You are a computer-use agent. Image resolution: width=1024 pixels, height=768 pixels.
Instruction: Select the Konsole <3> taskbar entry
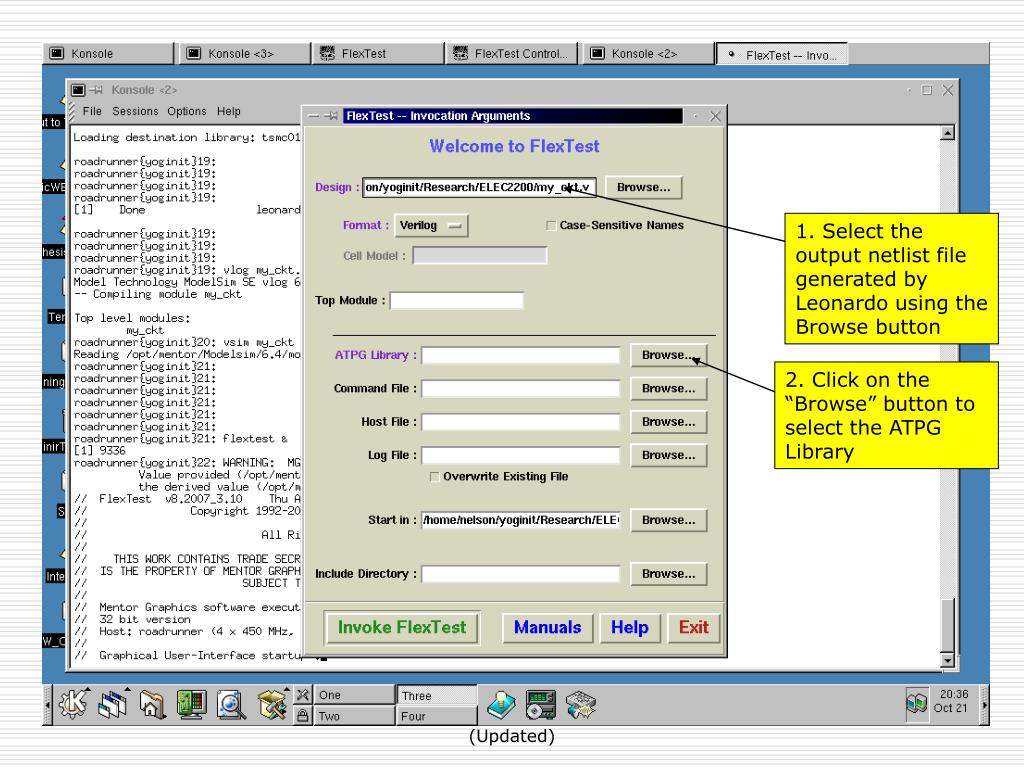click(x=244, y=54)
